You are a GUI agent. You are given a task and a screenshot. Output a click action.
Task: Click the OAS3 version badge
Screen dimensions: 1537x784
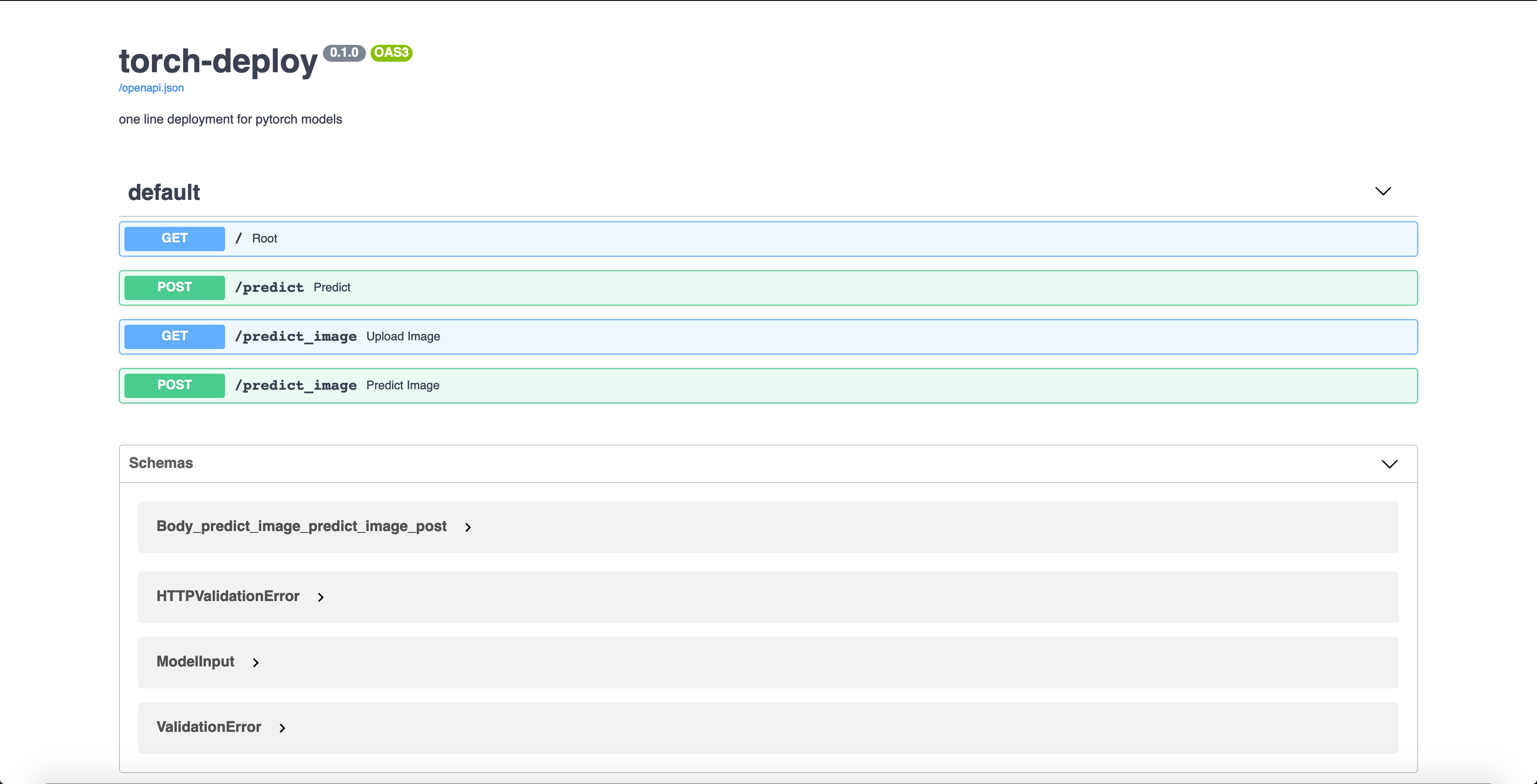[391, 53]
